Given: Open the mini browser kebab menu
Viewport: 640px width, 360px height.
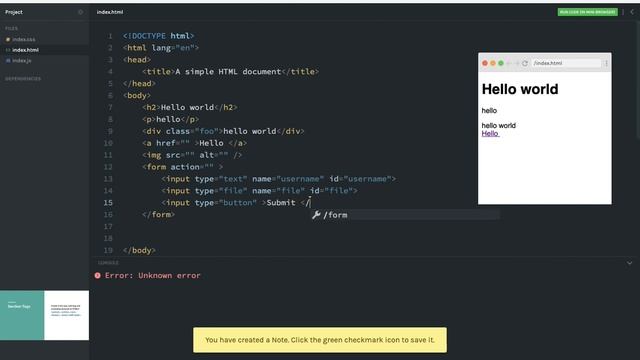Looking at the screenshot, I should (606, 63).
